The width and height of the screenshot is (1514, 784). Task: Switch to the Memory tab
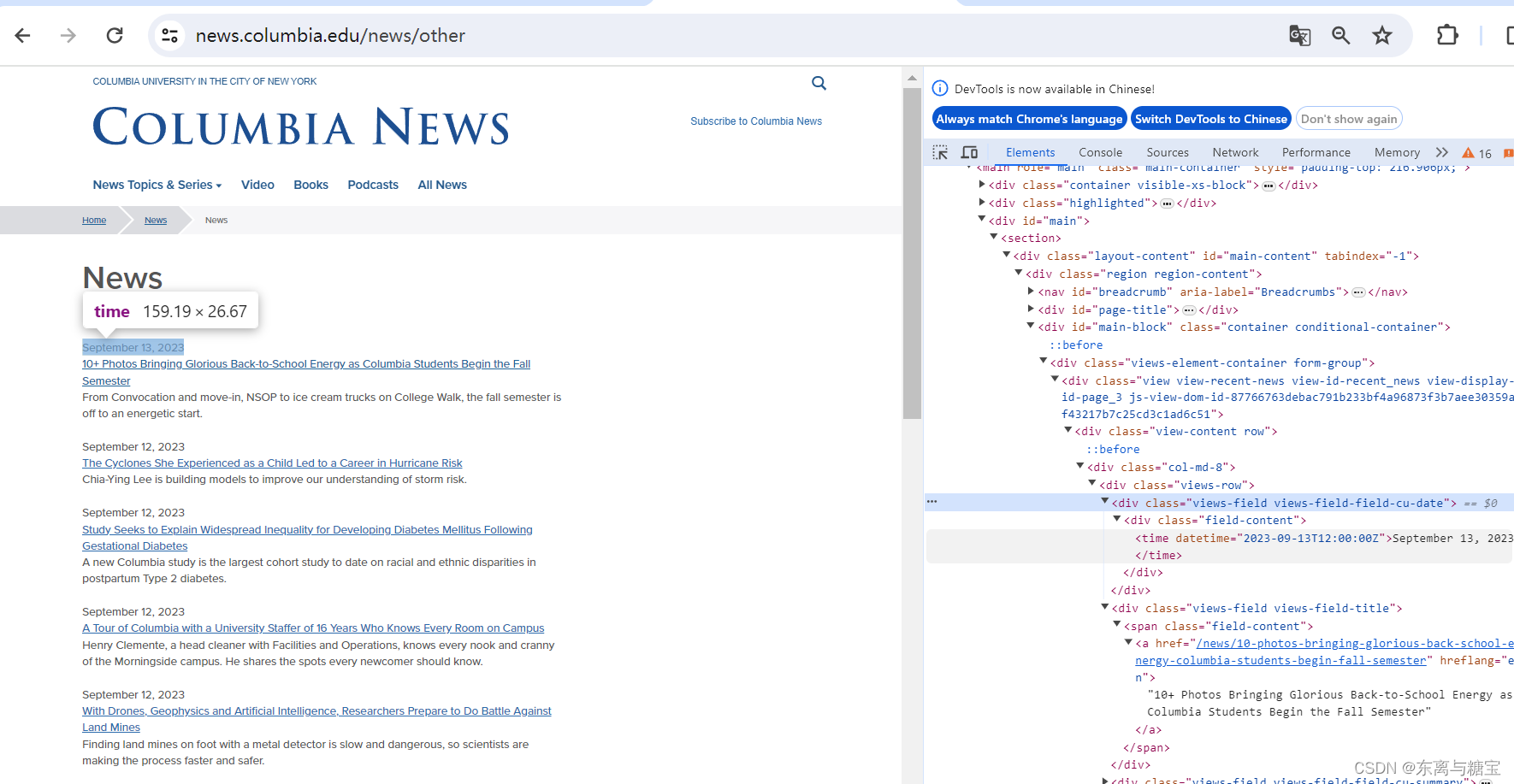tap(1397, 152)
